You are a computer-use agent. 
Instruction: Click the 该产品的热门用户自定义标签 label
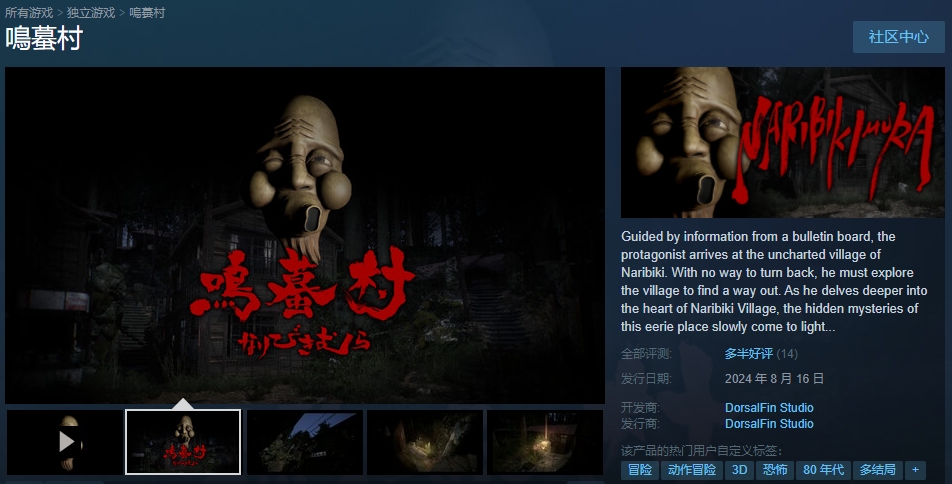pos(701,451)
